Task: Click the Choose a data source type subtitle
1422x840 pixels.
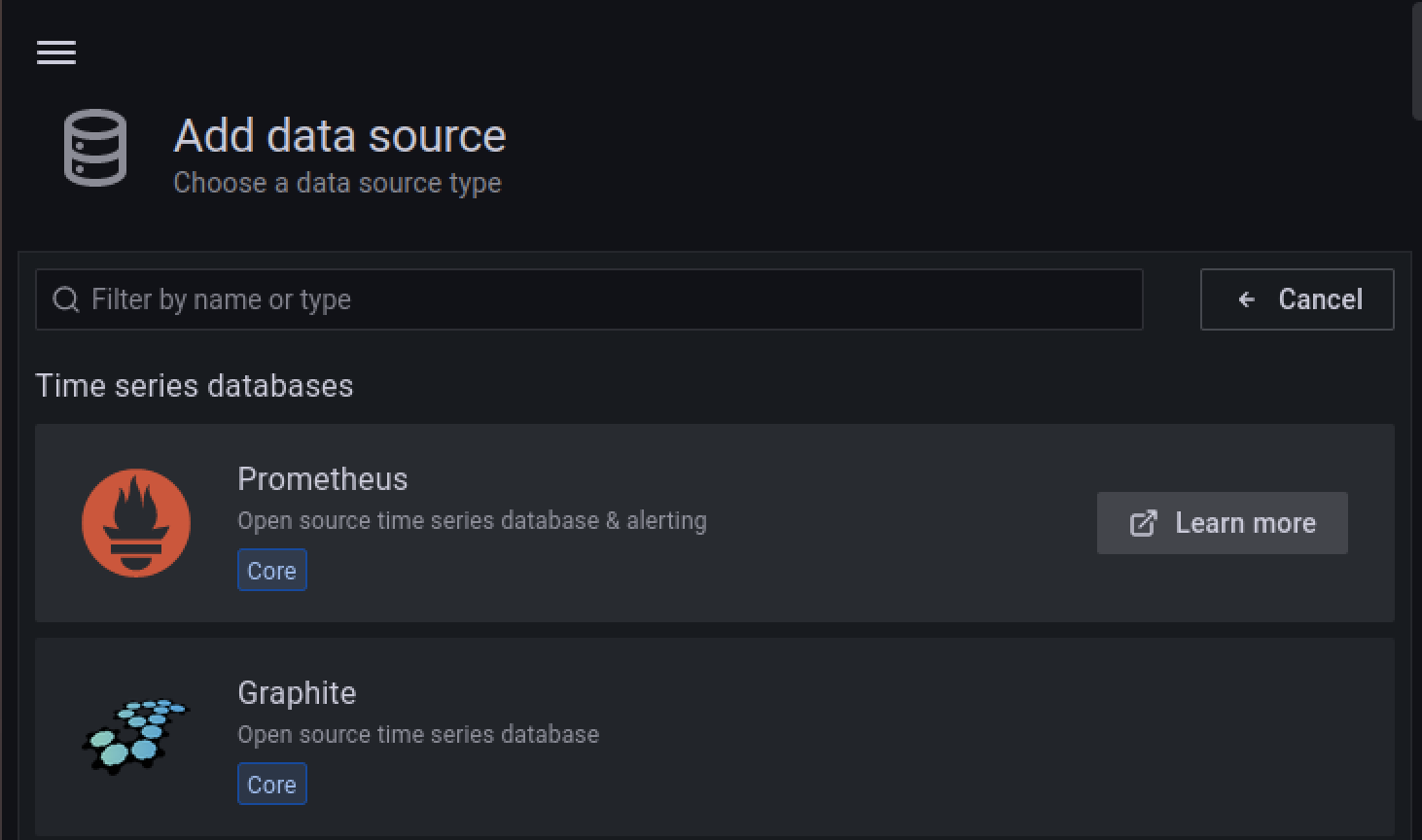Action: click(338, 183)
